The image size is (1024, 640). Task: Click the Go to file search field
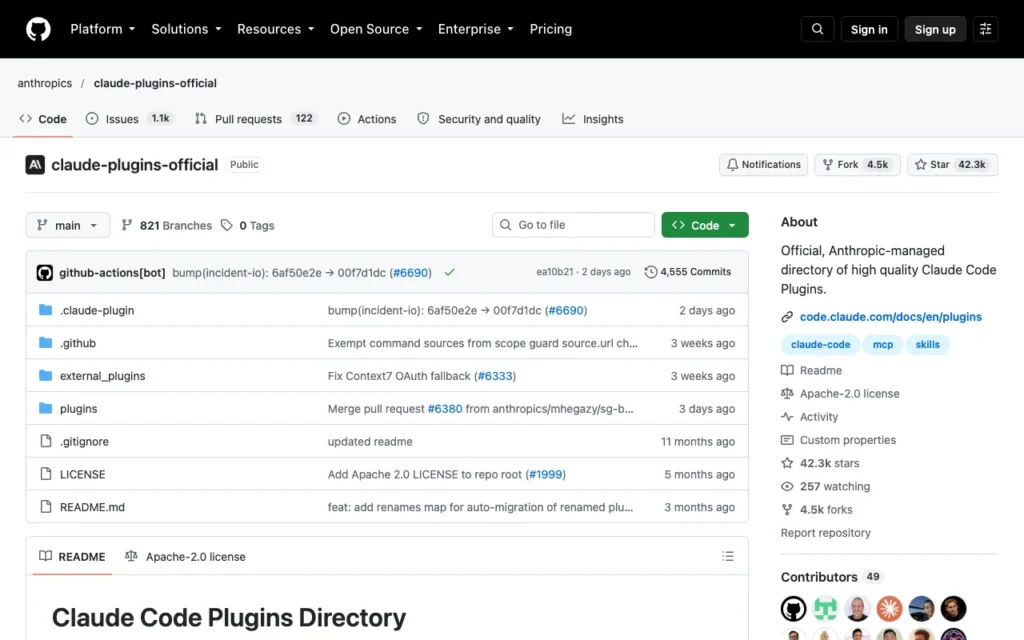[x=573, y=225]
